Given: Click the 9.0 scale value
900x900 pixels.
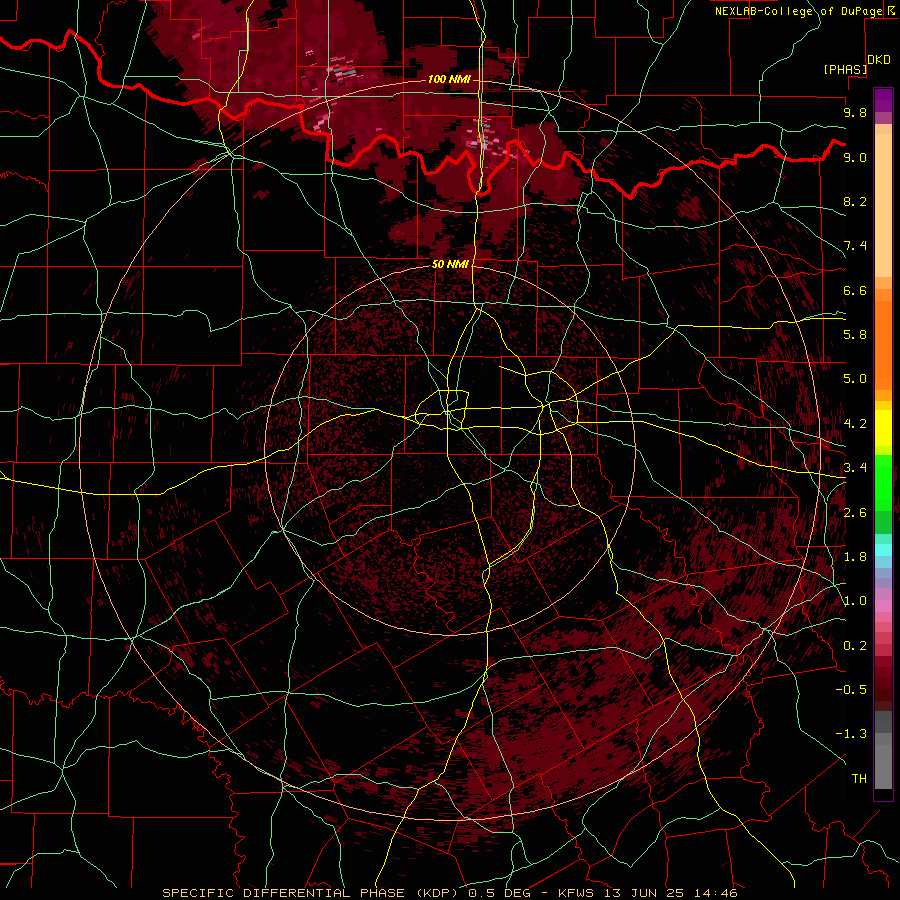Looking at the screenshot, I should pos(855,157).
